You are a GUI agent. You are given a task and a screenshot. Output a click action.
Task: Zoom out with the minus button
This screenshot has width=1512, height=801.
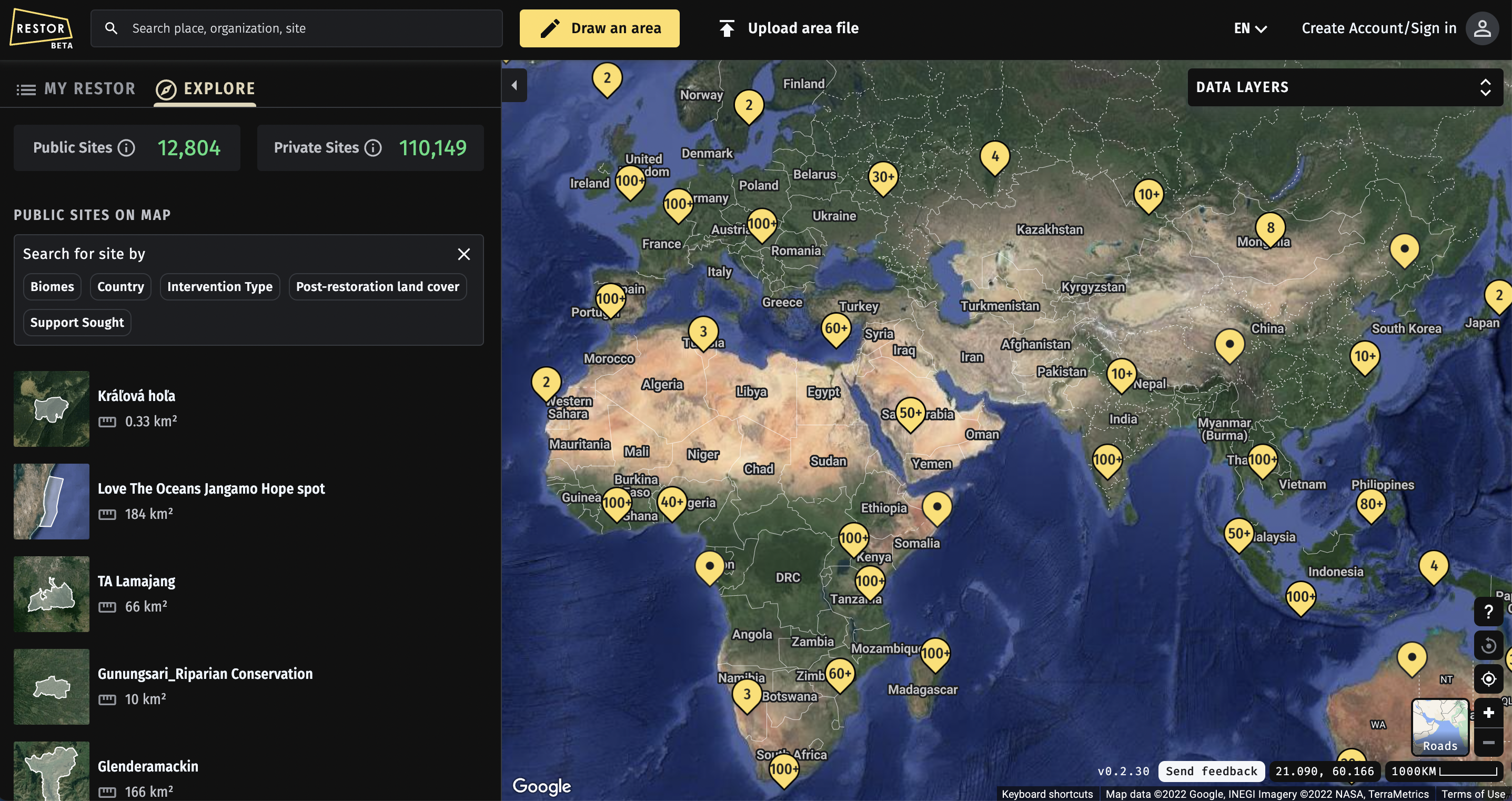[x=1488, y=743]
